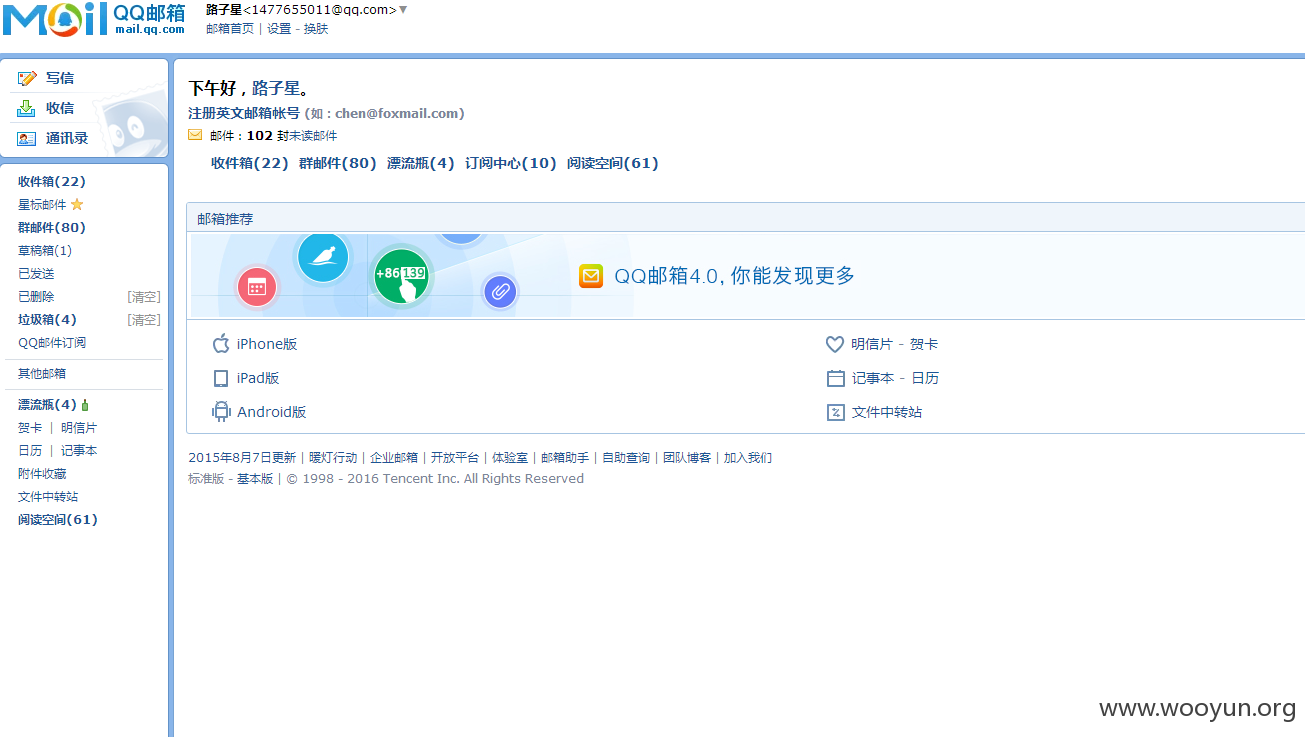Click the Android robot icon

tap(221, 412)
